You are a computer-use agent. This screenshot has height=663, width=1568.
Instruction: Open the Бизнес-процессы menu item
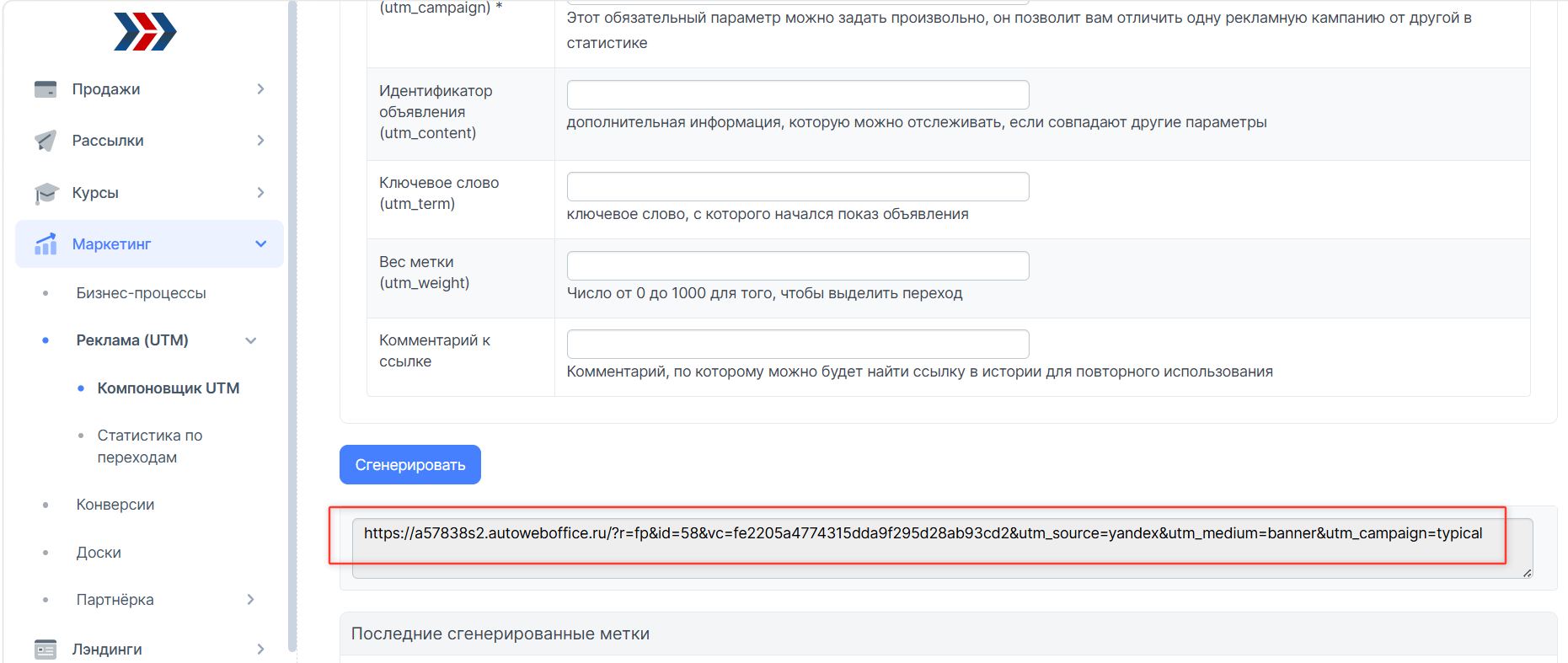141,293
